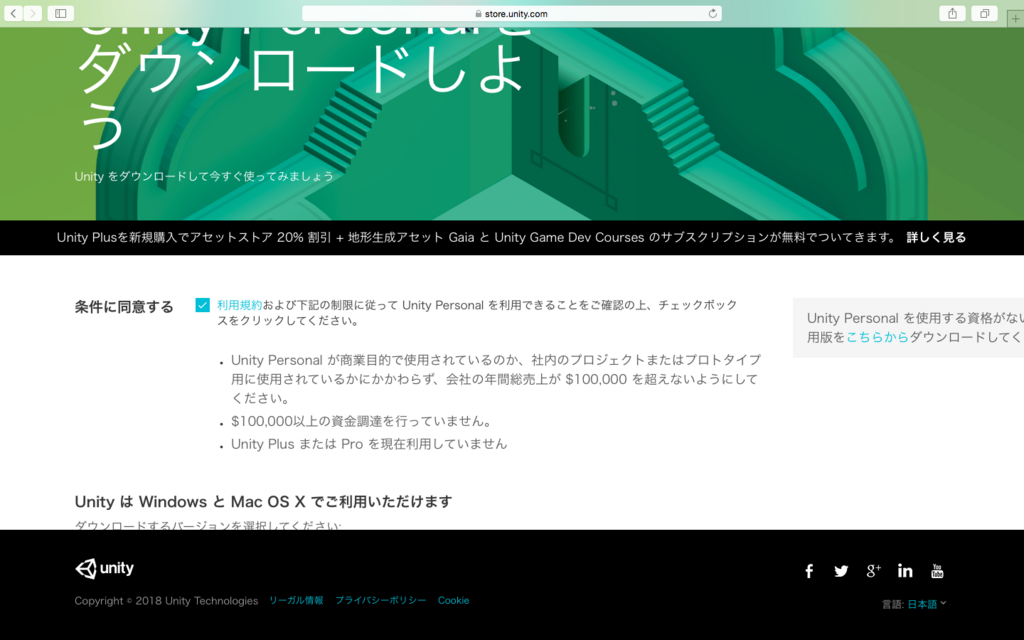Screen dimensions: 1024x640
Task: Open Unity's Facebook page icon
Action: click(808, 571)
